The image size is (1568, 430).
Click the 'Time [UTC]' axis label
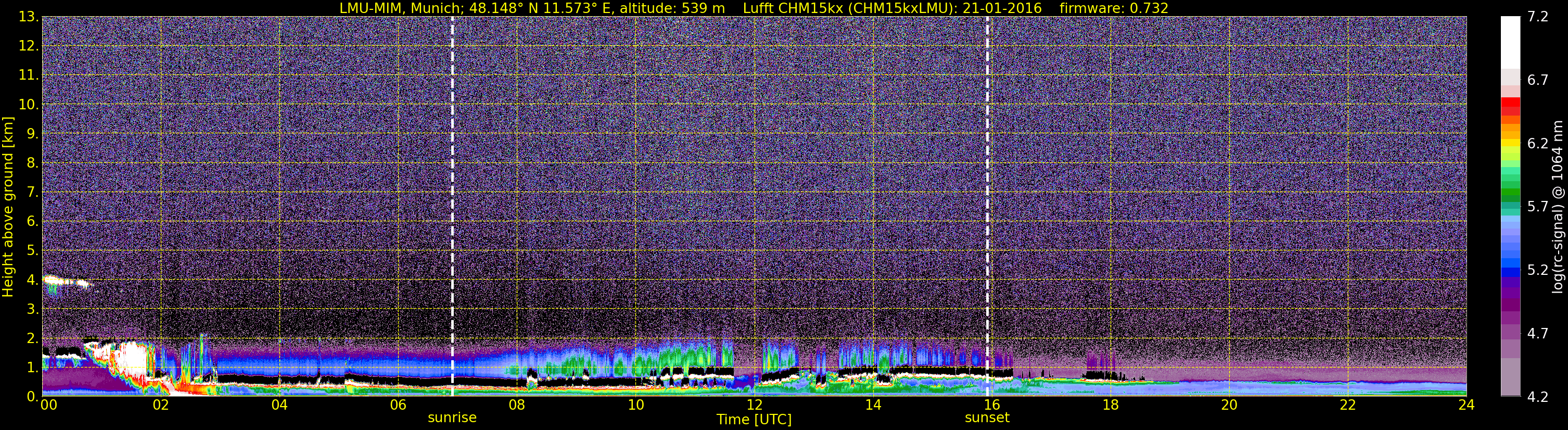[754, 419]
